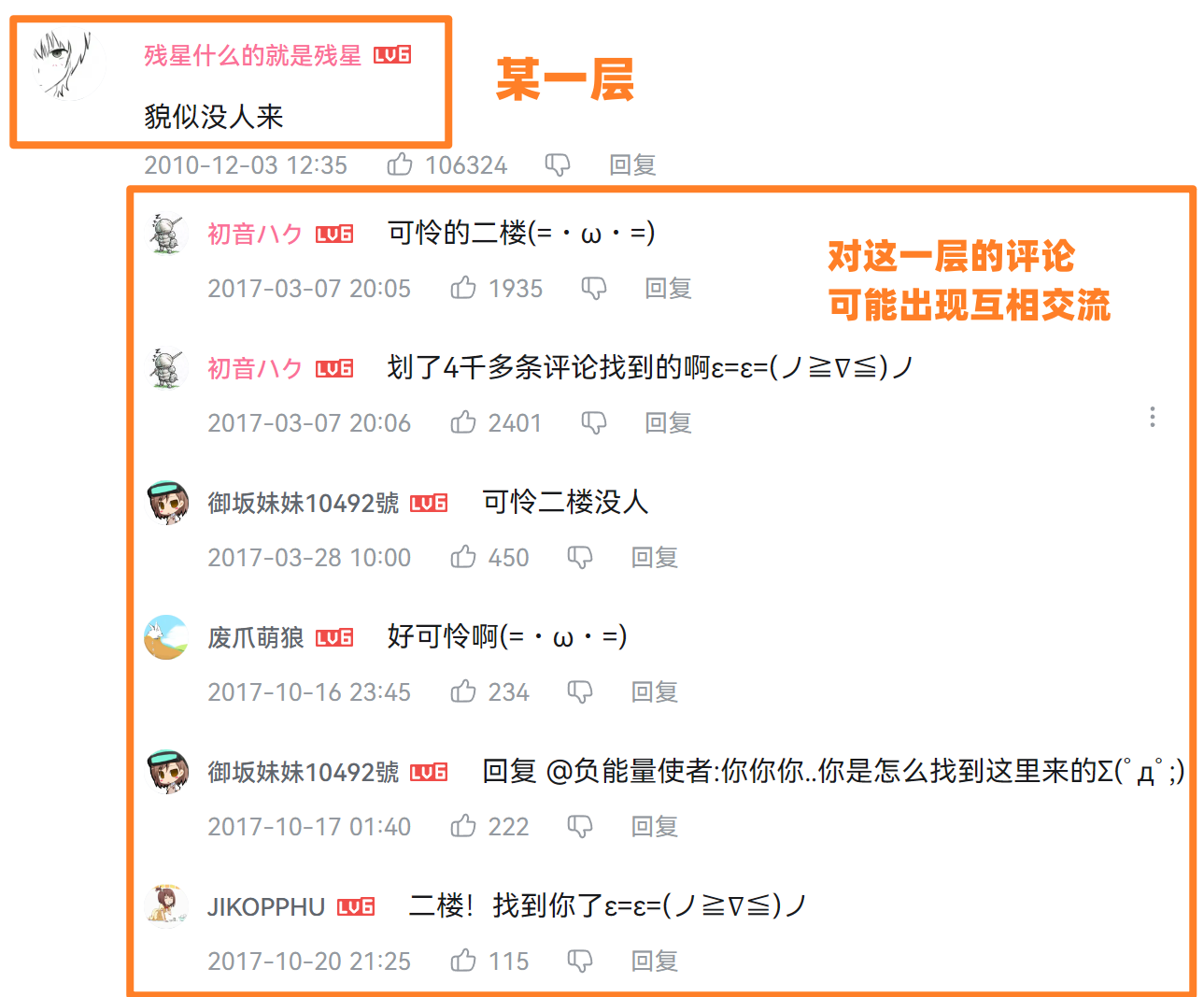This screenshot has width=1204, height=997.
Task: Dislike the reply dated 2017-10-17 01:40
Action: 580,827
